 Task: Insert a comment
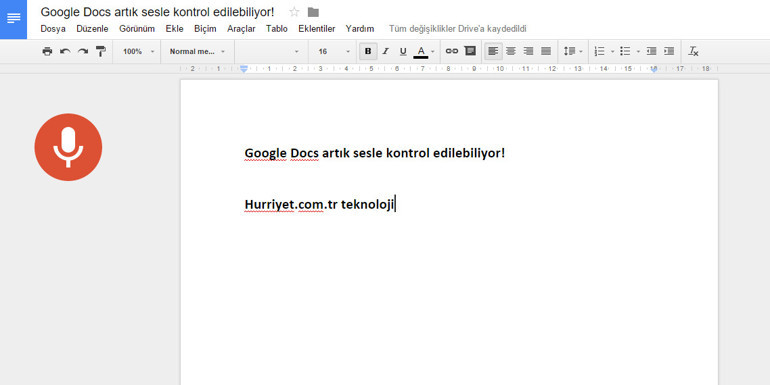click(470, 51)
